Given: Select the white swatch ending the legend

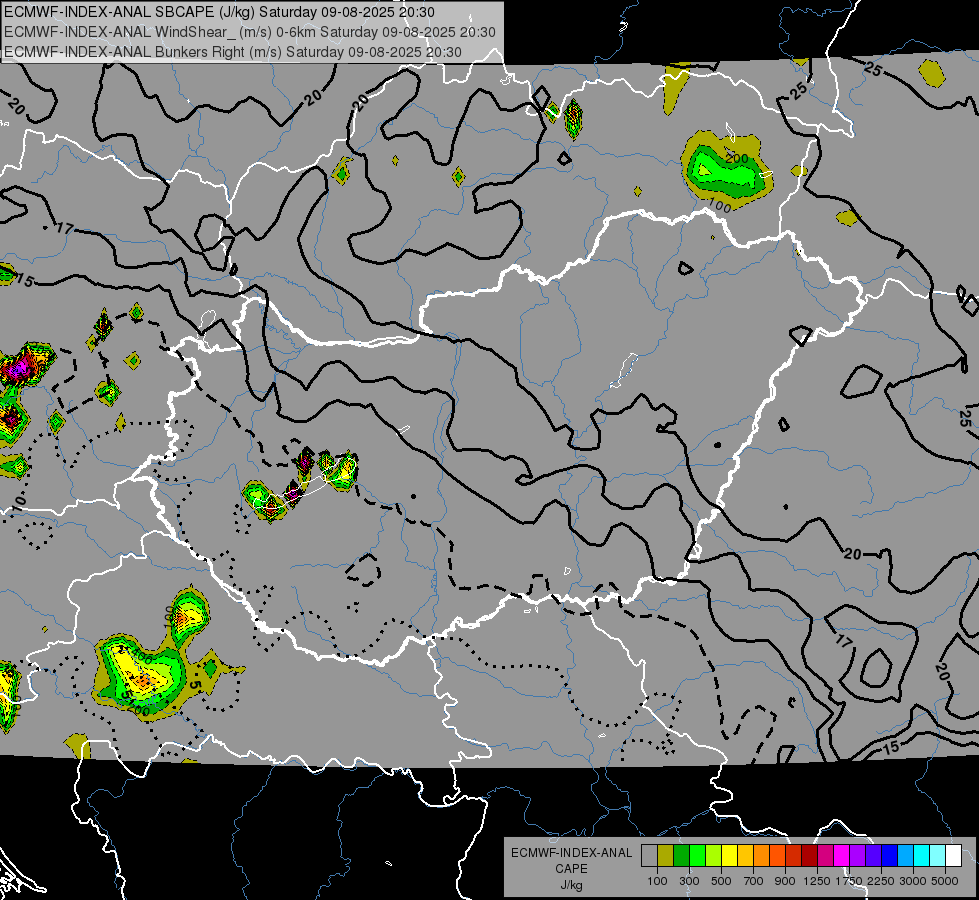Looking at the screenshot, I should [x=953, y=856].
